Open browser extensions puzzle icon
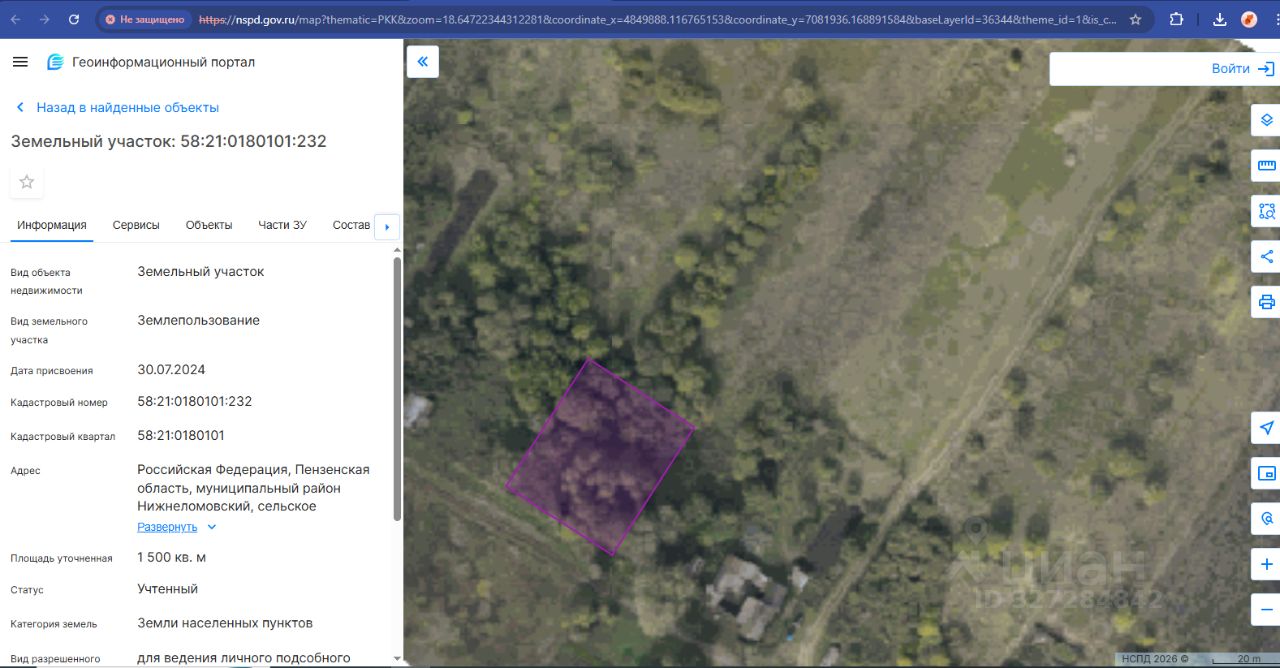The height and width of the screenshot is (668, 1280). (1176, 19)
